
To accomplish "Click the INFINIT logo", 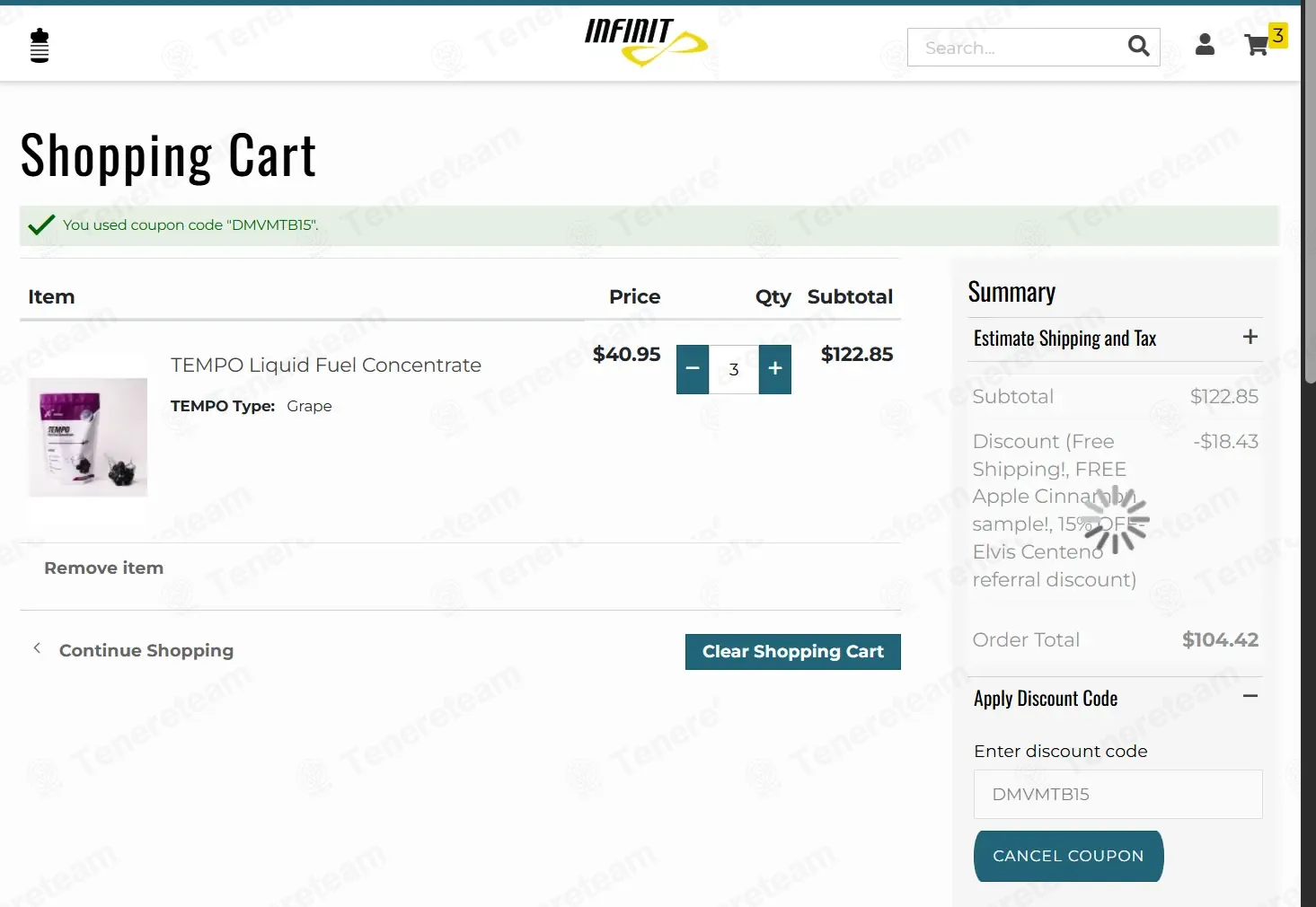I will click(646, 42).
